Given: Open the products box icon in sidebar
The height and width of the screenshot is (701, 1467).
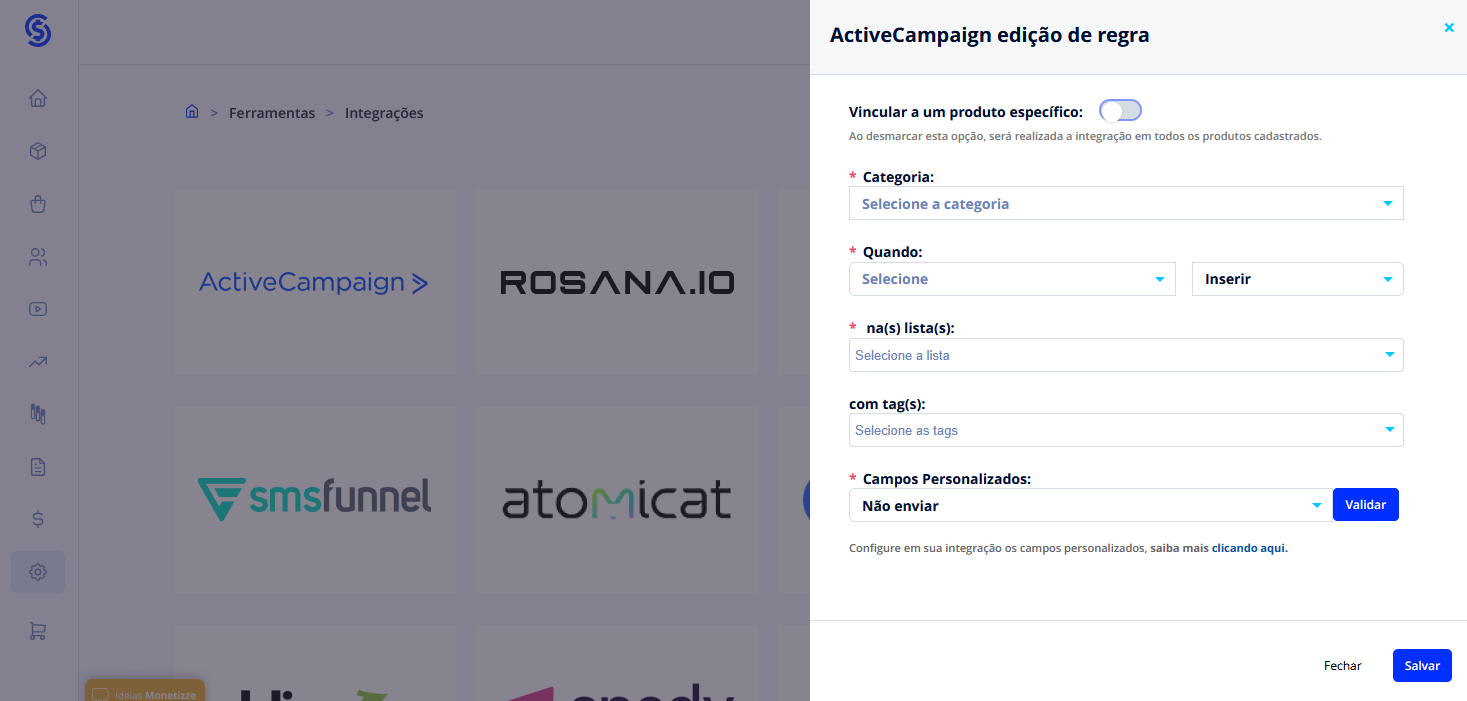Looking at the screenshot, I should (38, 151).
